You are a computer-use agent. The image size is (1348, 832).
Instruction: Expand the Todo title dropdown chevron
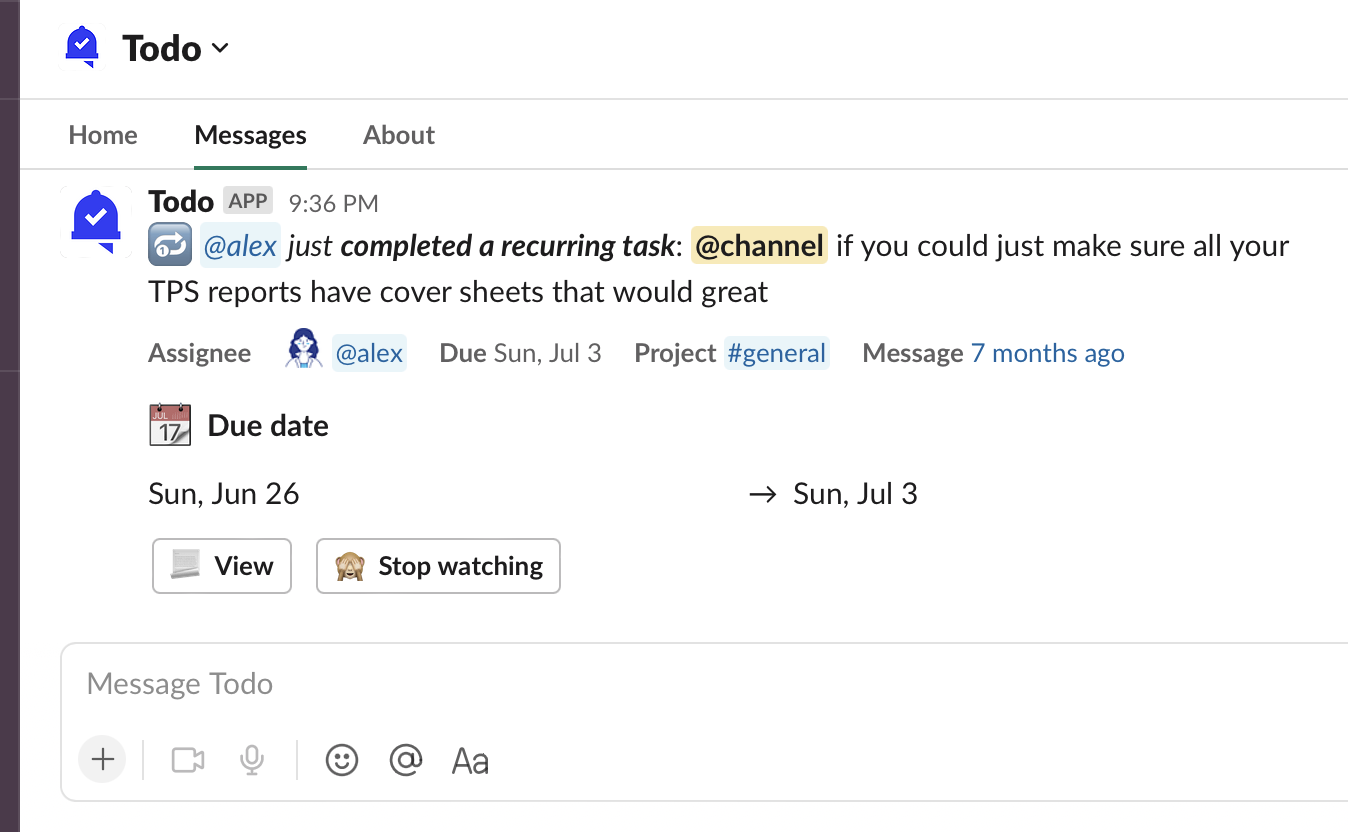pos(220,48)
